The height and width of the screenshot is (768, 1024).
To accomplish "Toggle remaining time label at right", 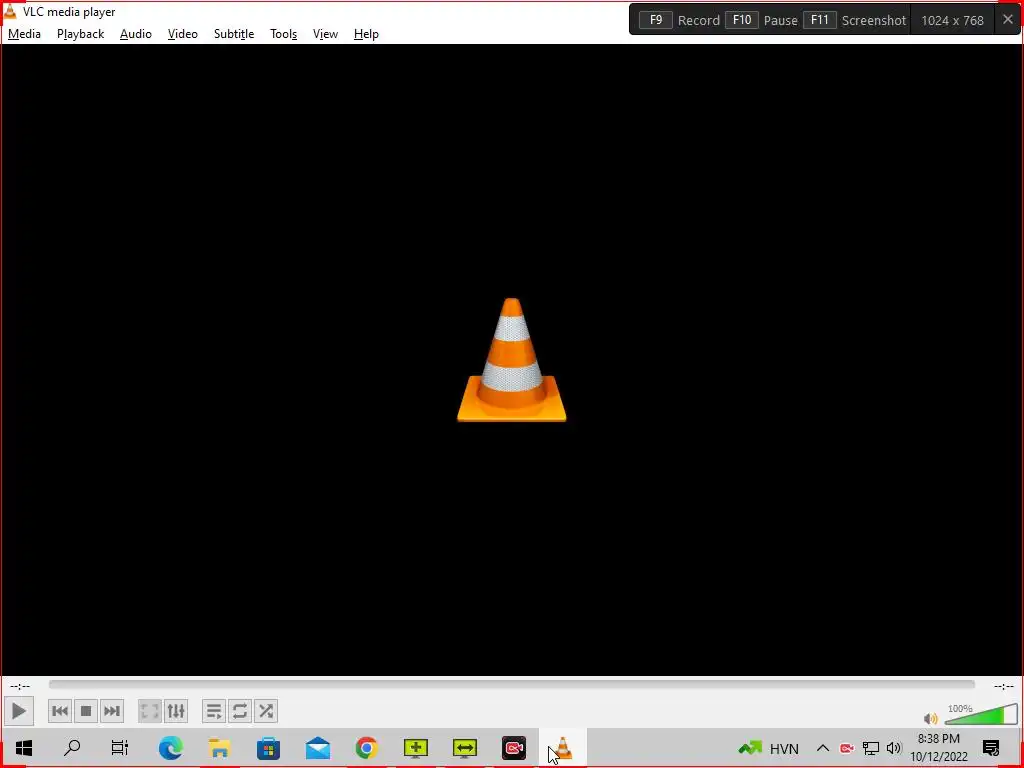I will (x=1003, y=686).
